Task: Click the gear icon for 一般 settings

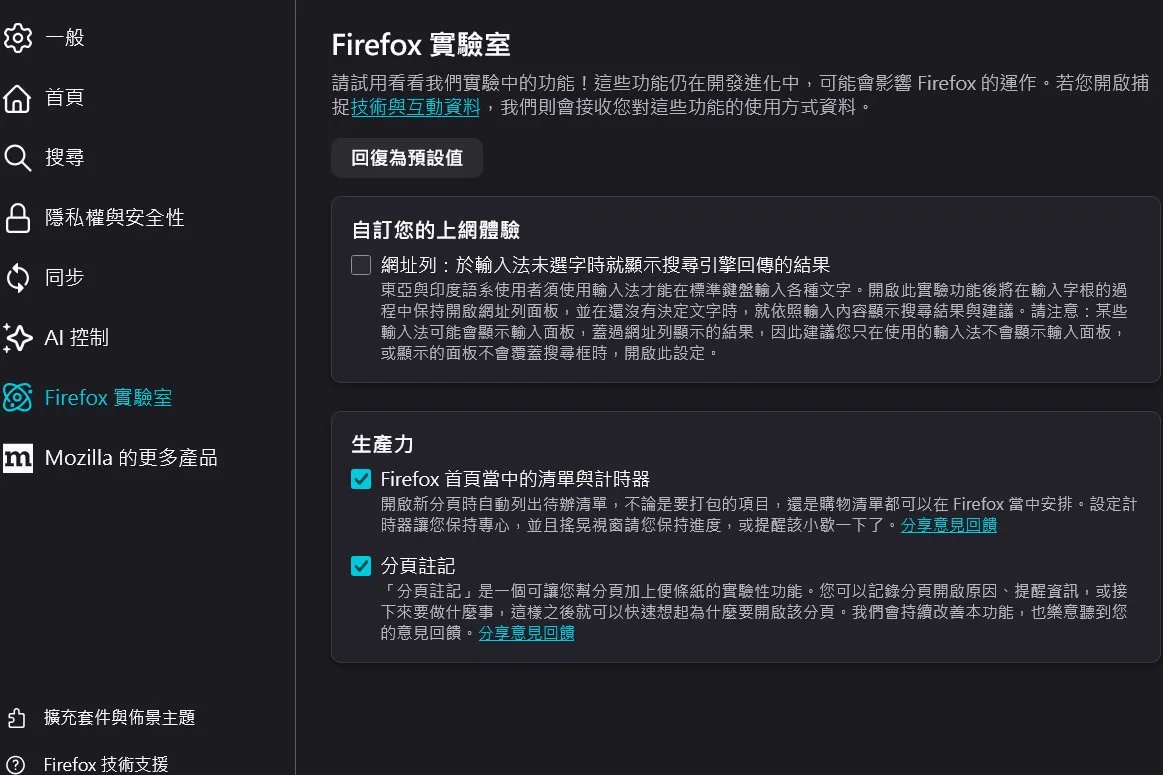Action: click(x=17, y=38)
